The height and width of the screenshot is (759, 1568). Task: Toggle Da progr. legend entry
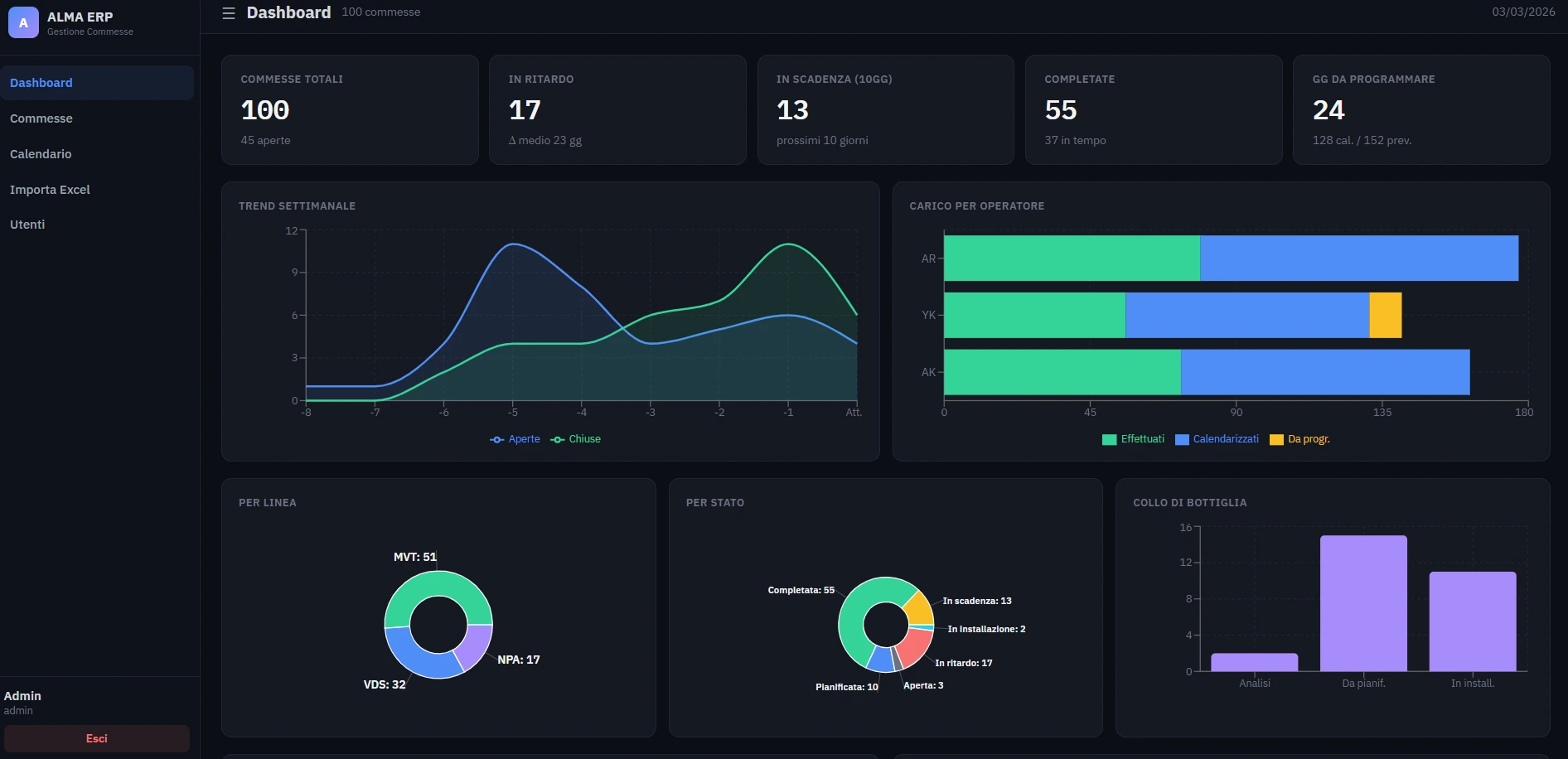pyautogui.click(x=1299, y=439)
